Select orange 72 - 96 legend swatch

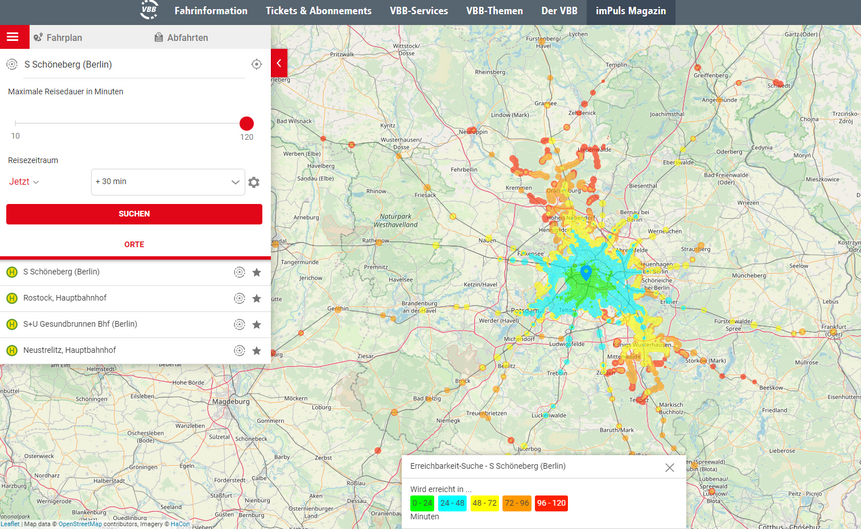[517, 503]
